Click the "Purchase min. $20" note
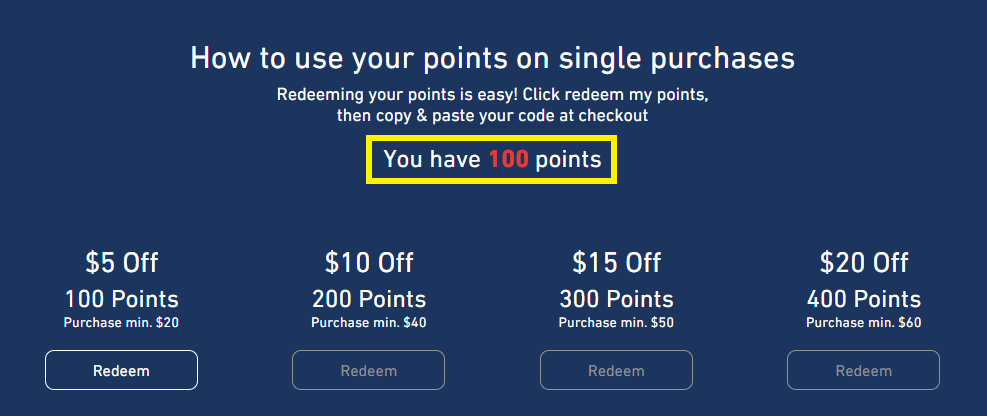This screenshot has height=416, width=987. (121, 323)
